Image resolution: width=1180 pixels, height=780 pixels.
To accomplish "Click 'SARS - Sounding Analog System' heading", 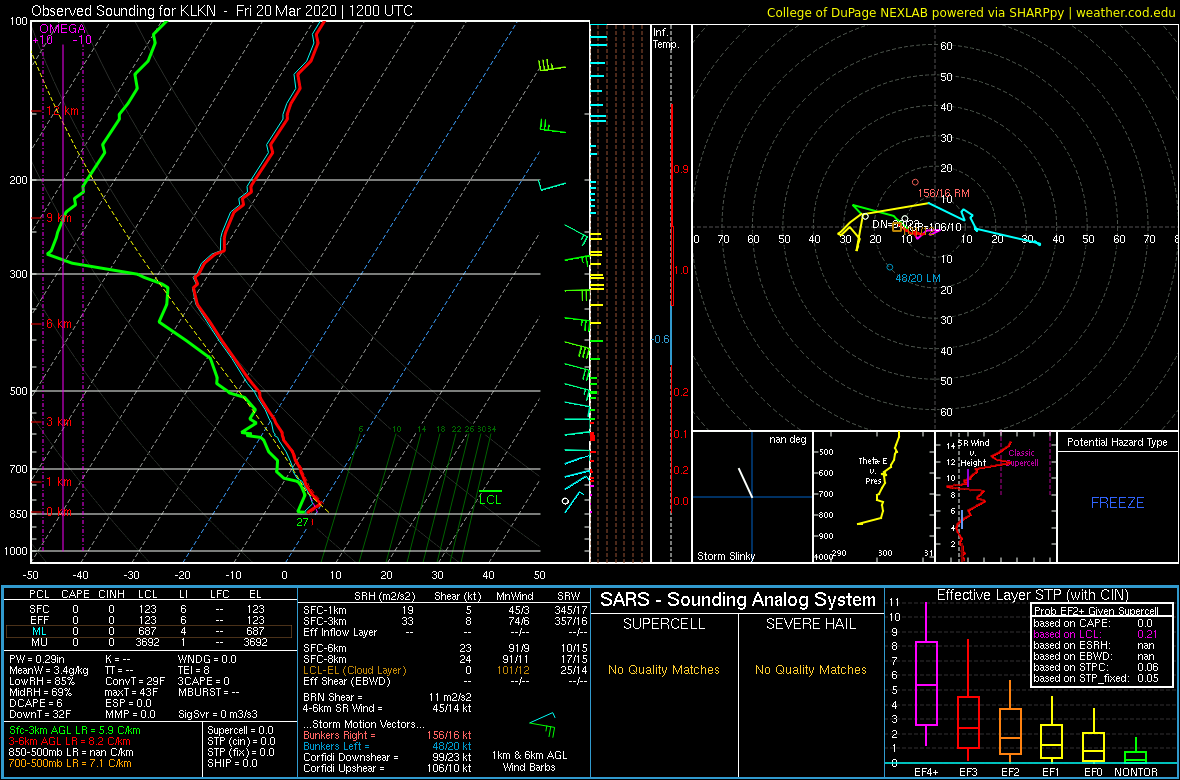I will pyautogui.click(x=738, y=600).
